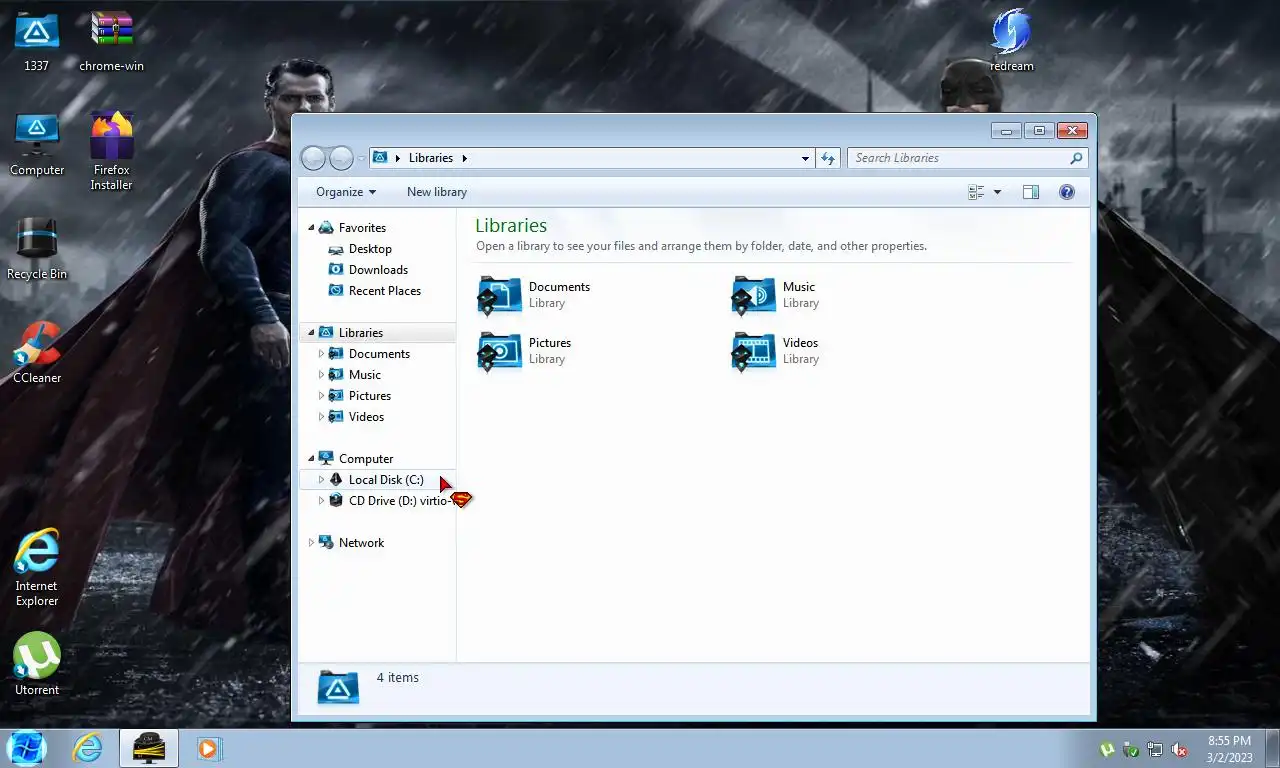Expand Pictures in navigation tree
Viewport: 1280px width, 768px height.
(321, 396)
